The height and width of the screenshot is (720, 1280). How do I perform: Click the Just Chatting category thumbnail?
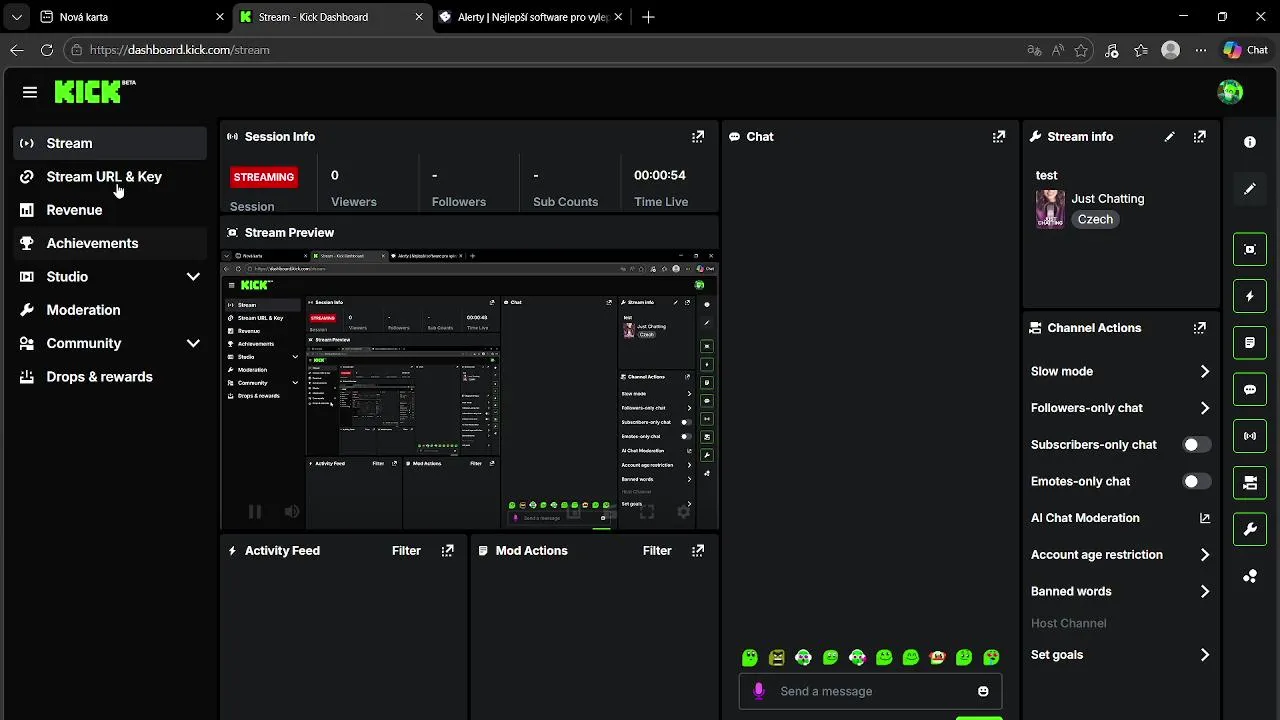(x=1050, y=209)
